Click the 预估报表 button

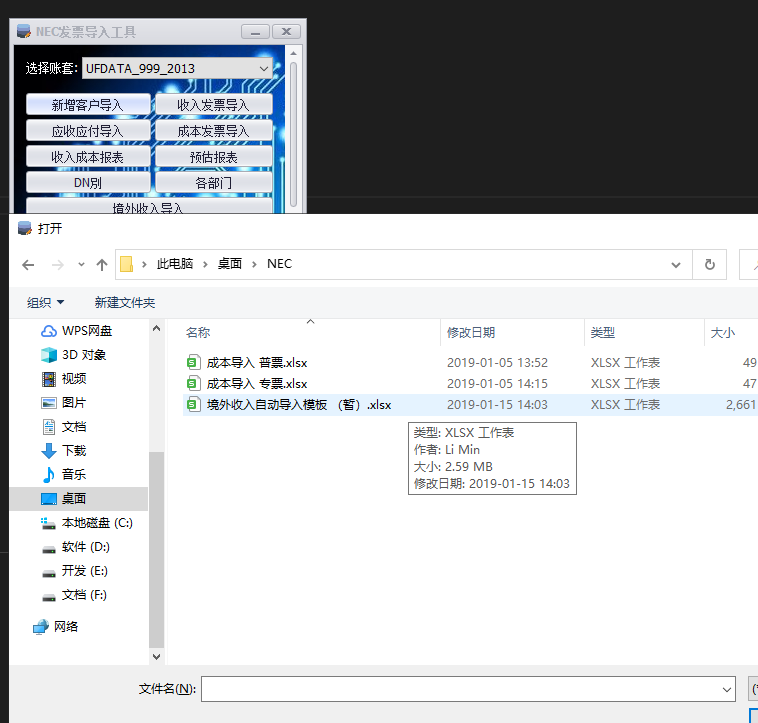[214, 157]
